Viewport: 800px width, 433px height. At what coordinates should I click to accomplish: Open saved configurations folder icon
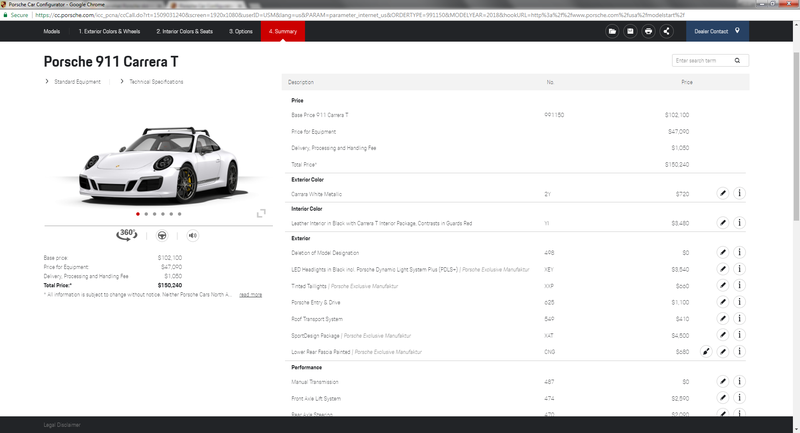612,31
